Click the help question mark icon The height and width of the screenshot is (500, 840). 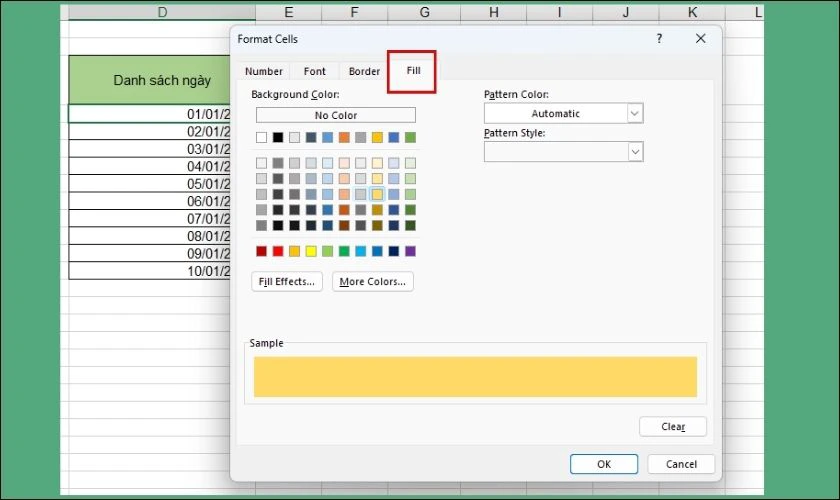(659, 39)
